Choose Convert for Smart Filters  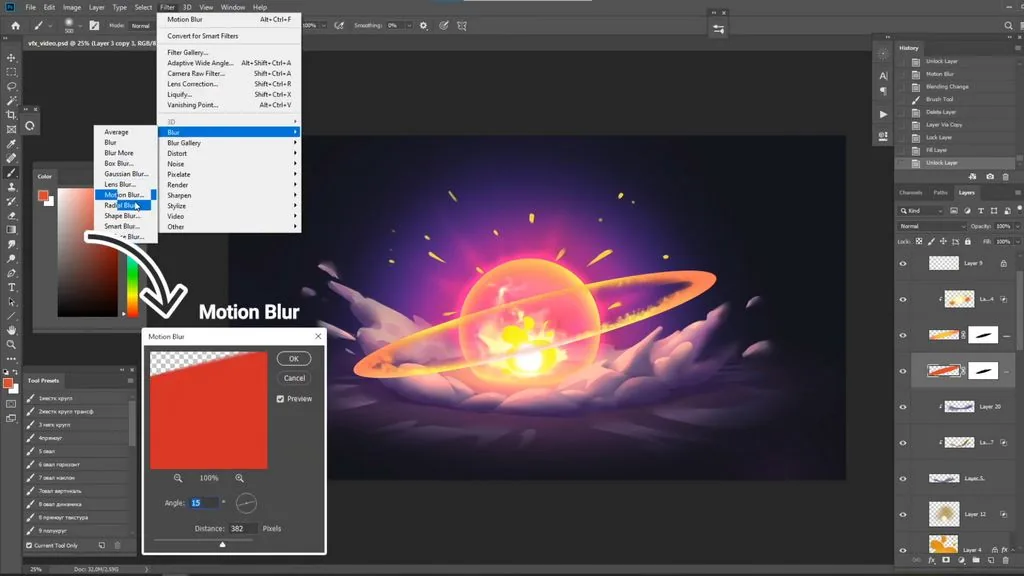click(x=229, y=36)
